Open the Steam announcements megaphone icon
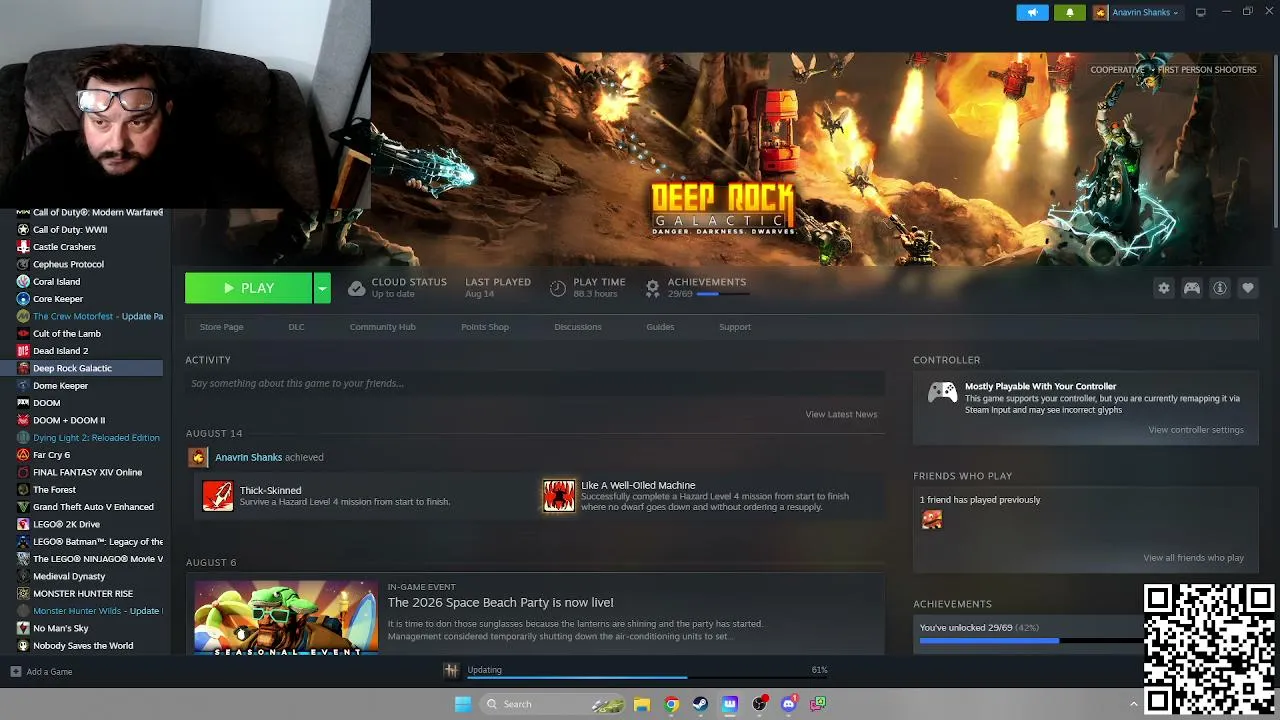 [1032, 13]
